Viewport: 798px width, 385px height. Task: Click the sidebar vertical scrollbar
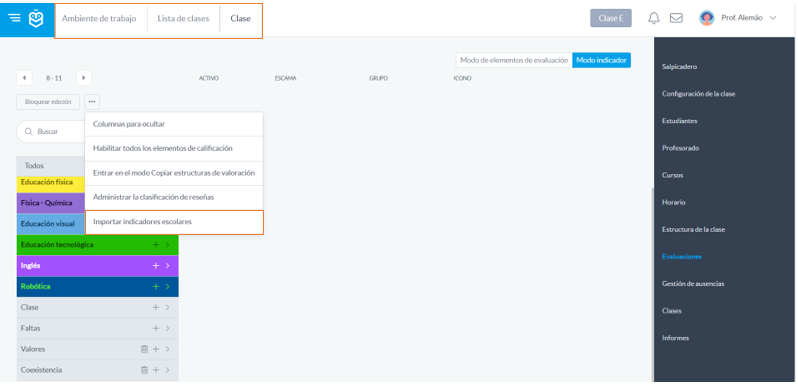tap(652, 285)
